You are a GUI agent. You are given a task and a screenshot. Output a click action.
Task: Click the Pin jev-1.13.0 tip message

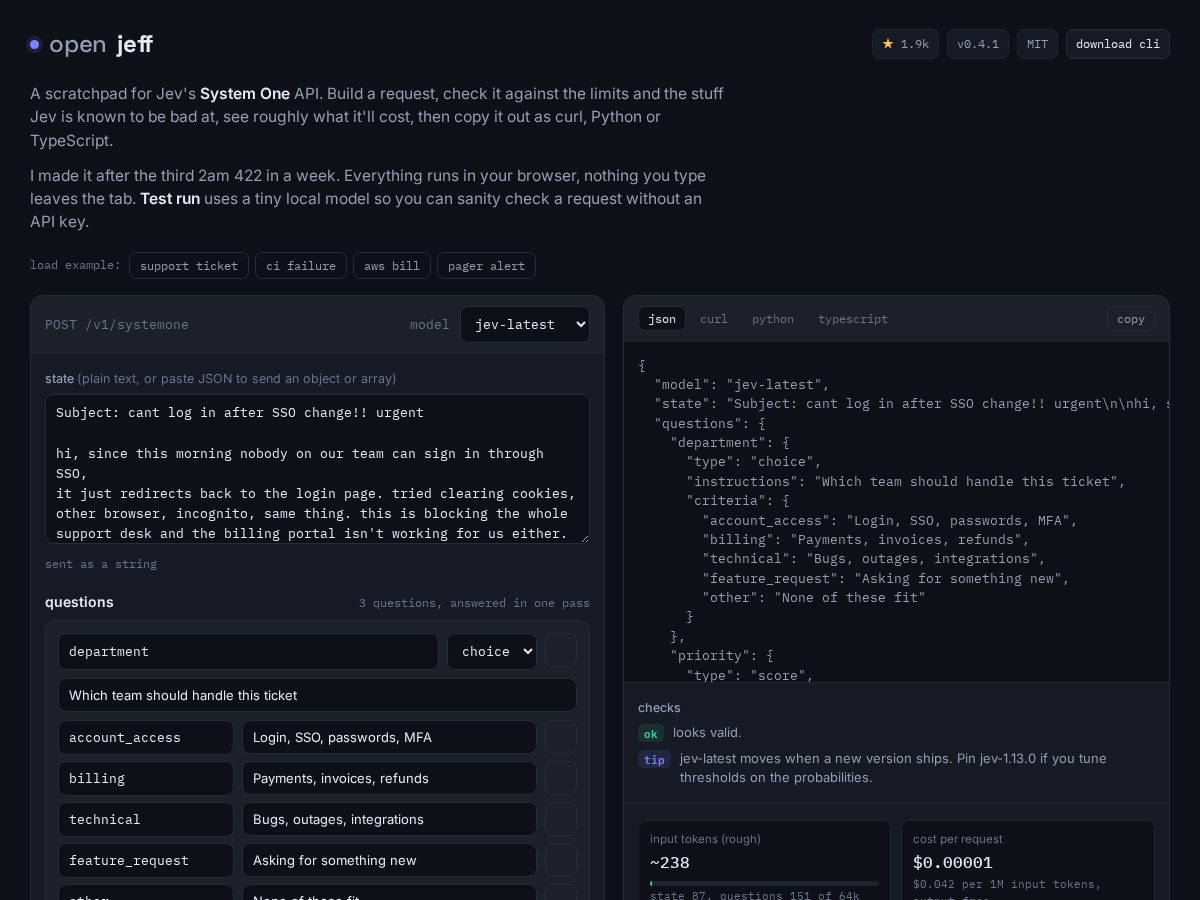893,768
